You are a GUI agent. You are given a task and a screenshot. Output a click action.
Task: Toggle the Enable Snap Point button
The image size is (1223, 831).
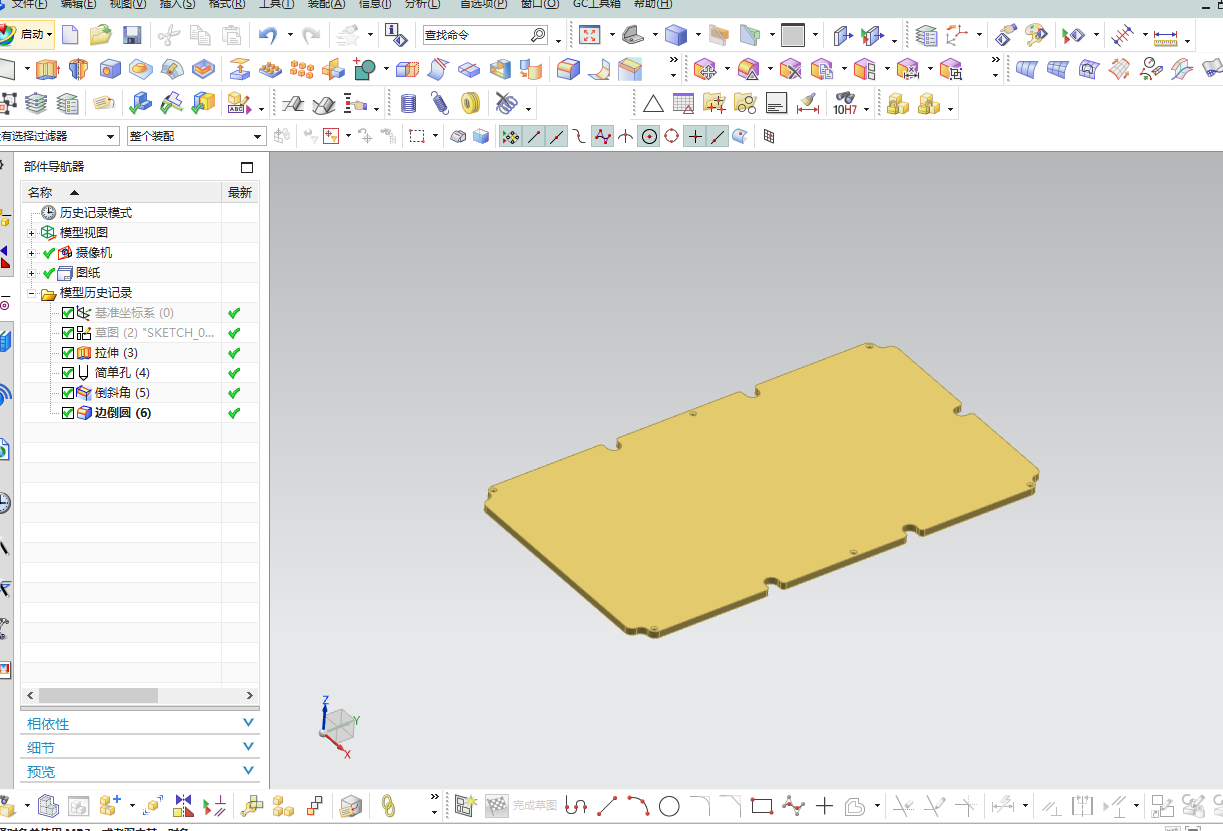coord(510,136)
